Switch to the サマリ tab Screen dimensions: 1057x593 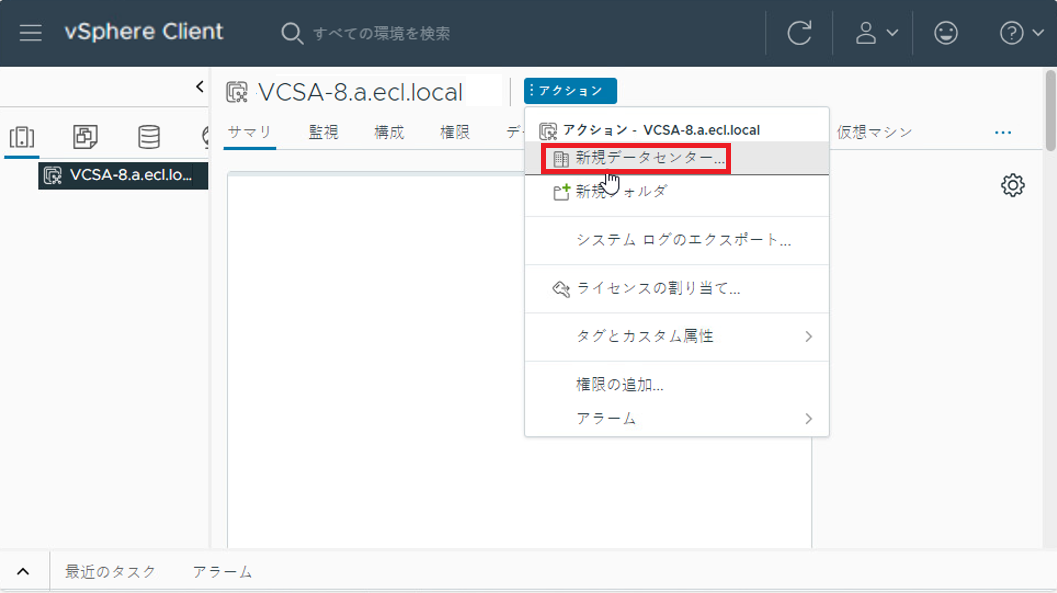pos(249,132)
